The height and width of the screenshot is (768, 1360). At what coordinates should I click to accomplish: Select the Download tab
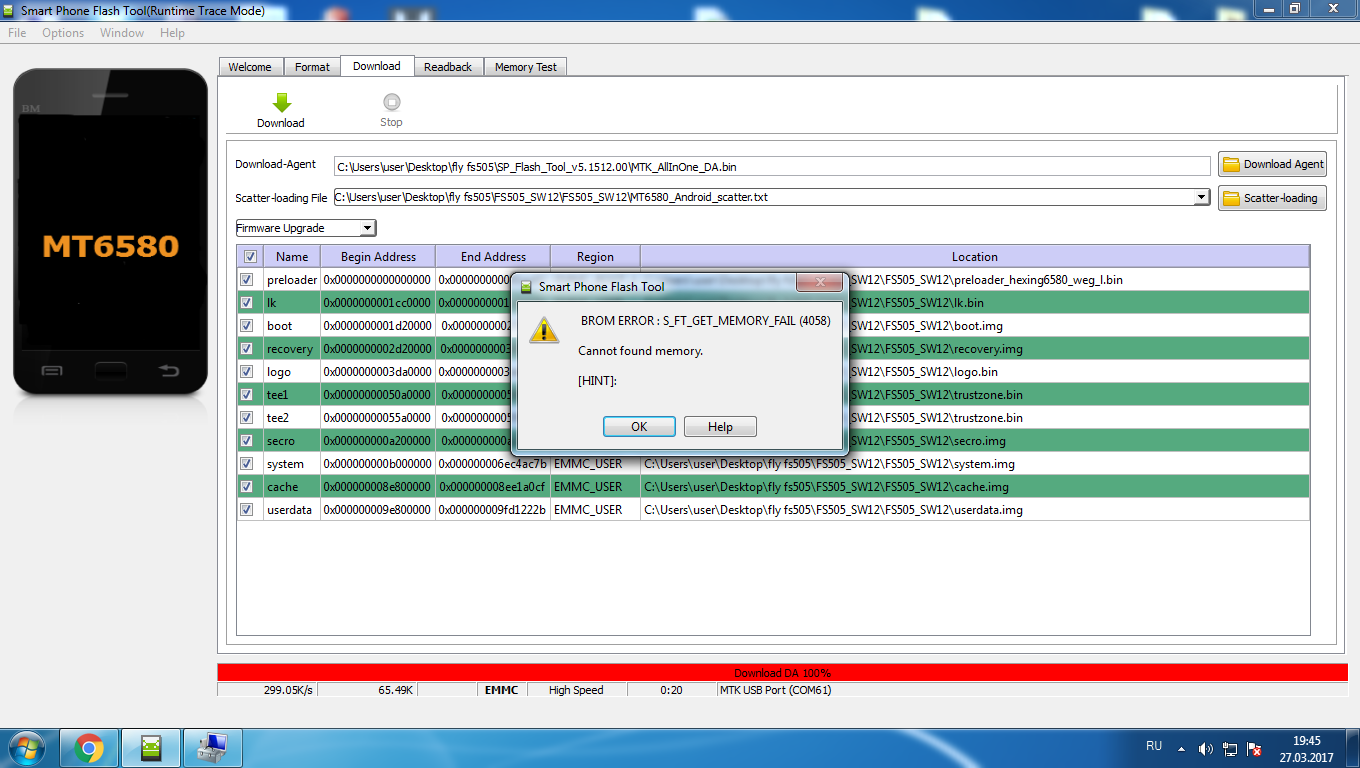point(377,66)
